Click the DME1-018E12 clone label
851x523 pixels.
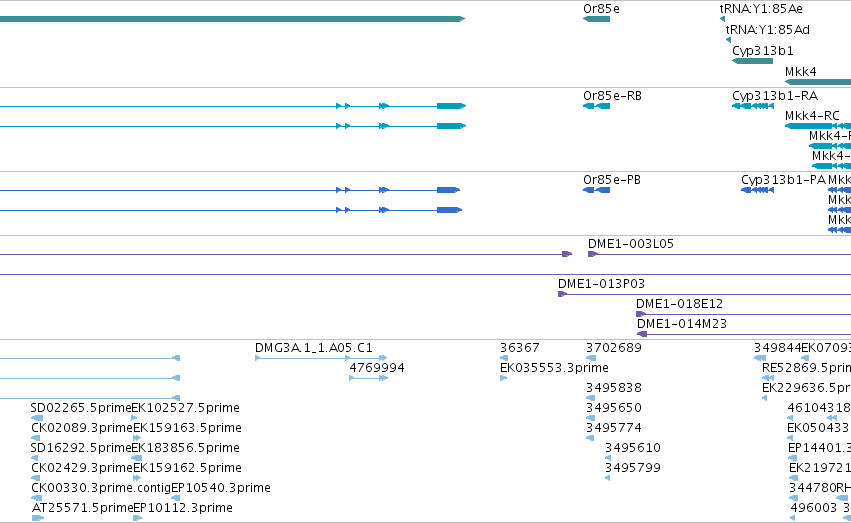tap(679, 304)
